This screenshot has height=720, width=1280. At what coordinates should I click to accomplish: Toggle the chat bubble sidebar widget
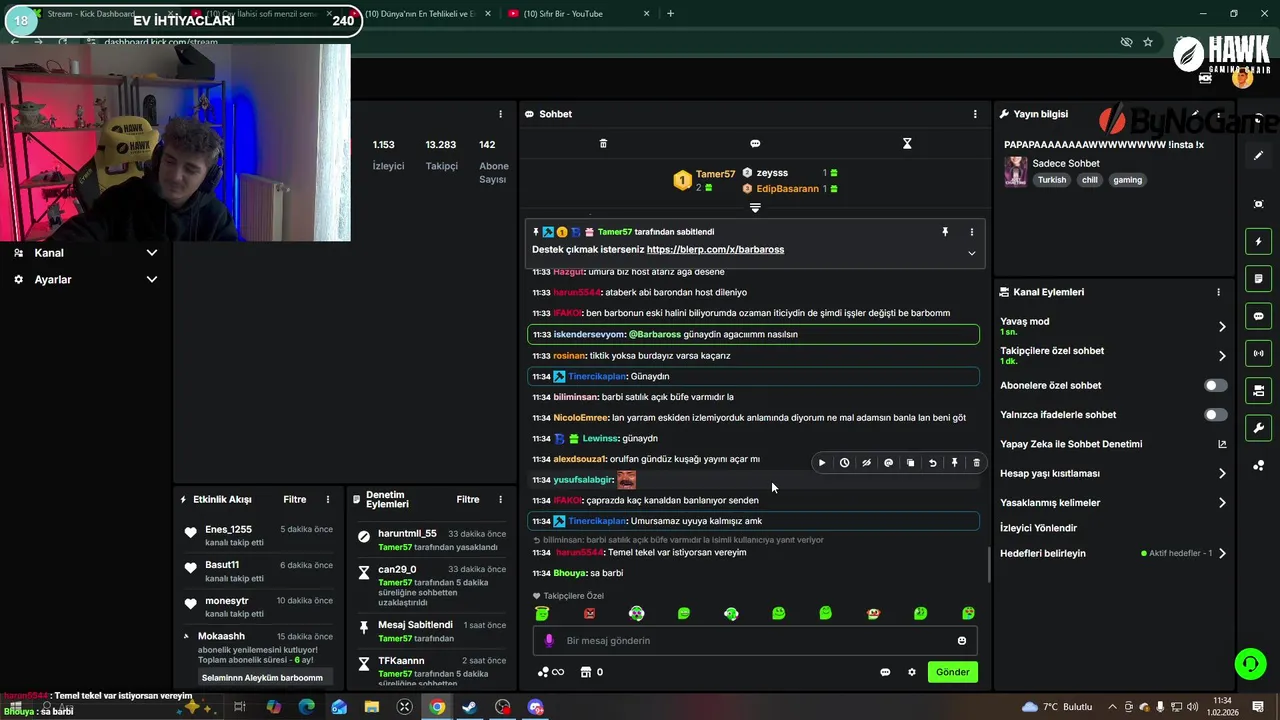tap(1259, 316)
